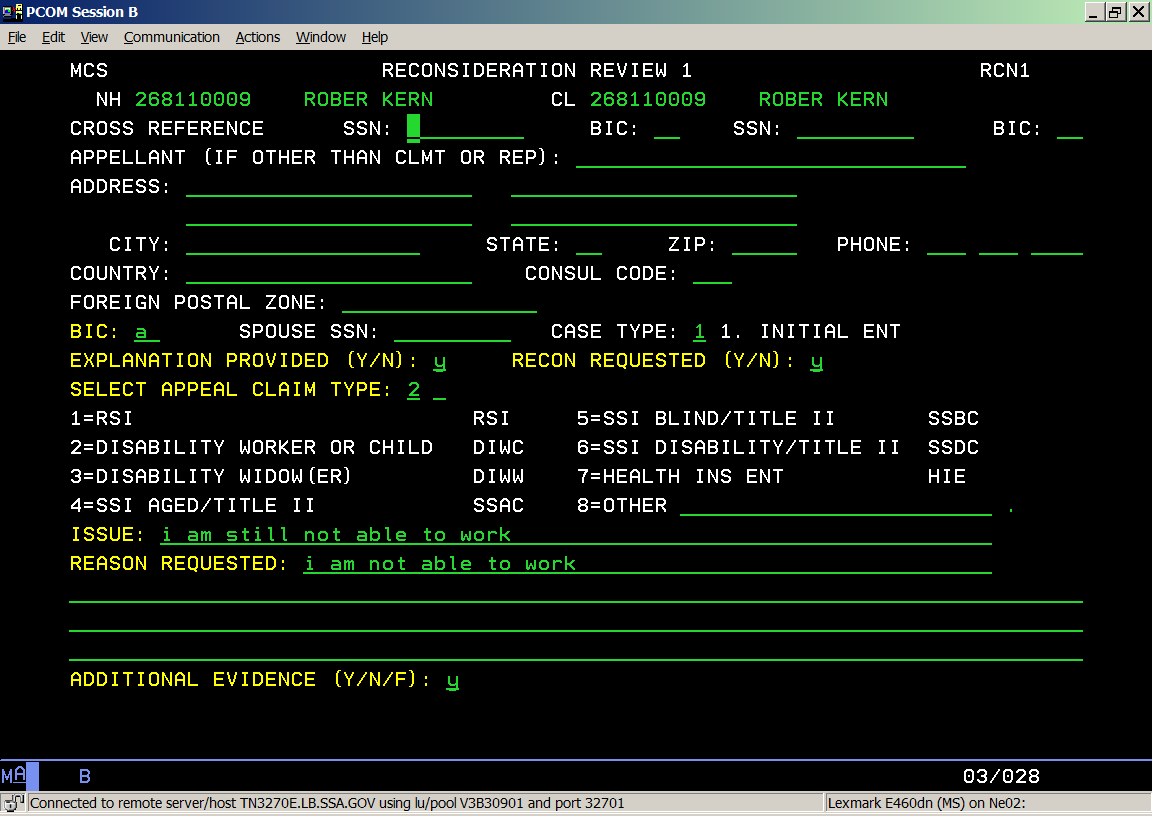This screenshot has height=816, width=1152.
Task: Open the File menu
Action: click(17, 37)
